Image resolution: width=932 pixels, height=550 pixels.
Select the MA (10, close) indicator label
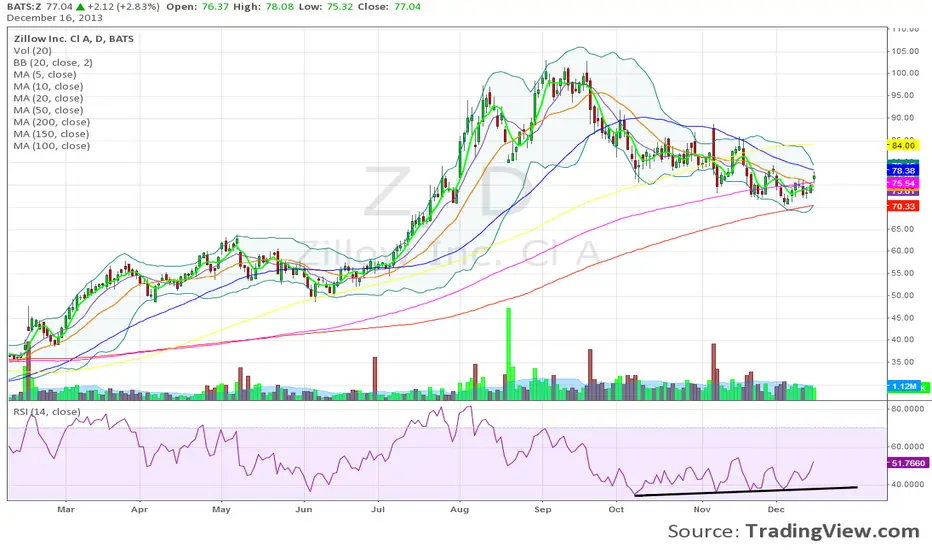pos(48,86)
